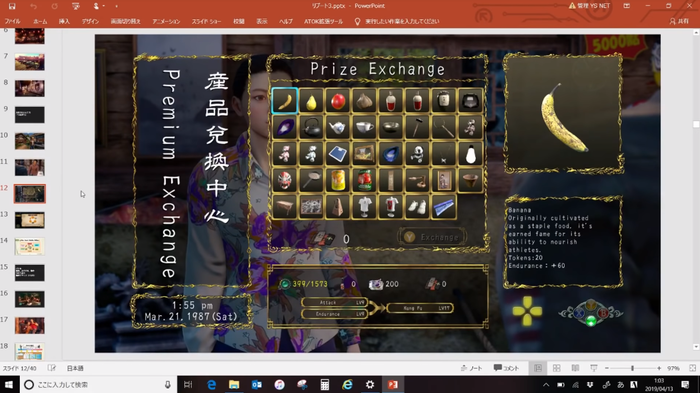Image resolution: width=700 pixels, height=393 pixels.
Task: Open iTunes from taskbar
Action: (x=279, y=385)
